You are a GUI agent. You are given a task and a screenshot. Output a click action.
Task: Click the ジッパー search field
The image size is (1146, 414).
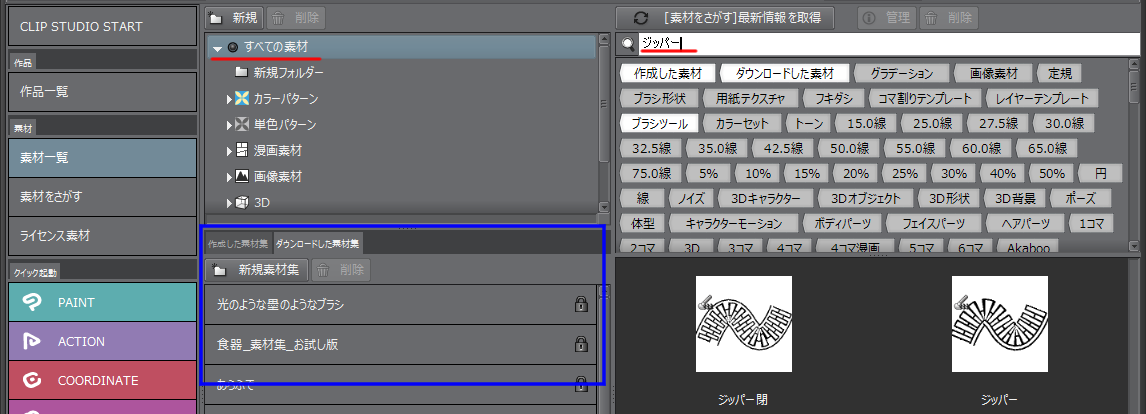click(889, 44)
